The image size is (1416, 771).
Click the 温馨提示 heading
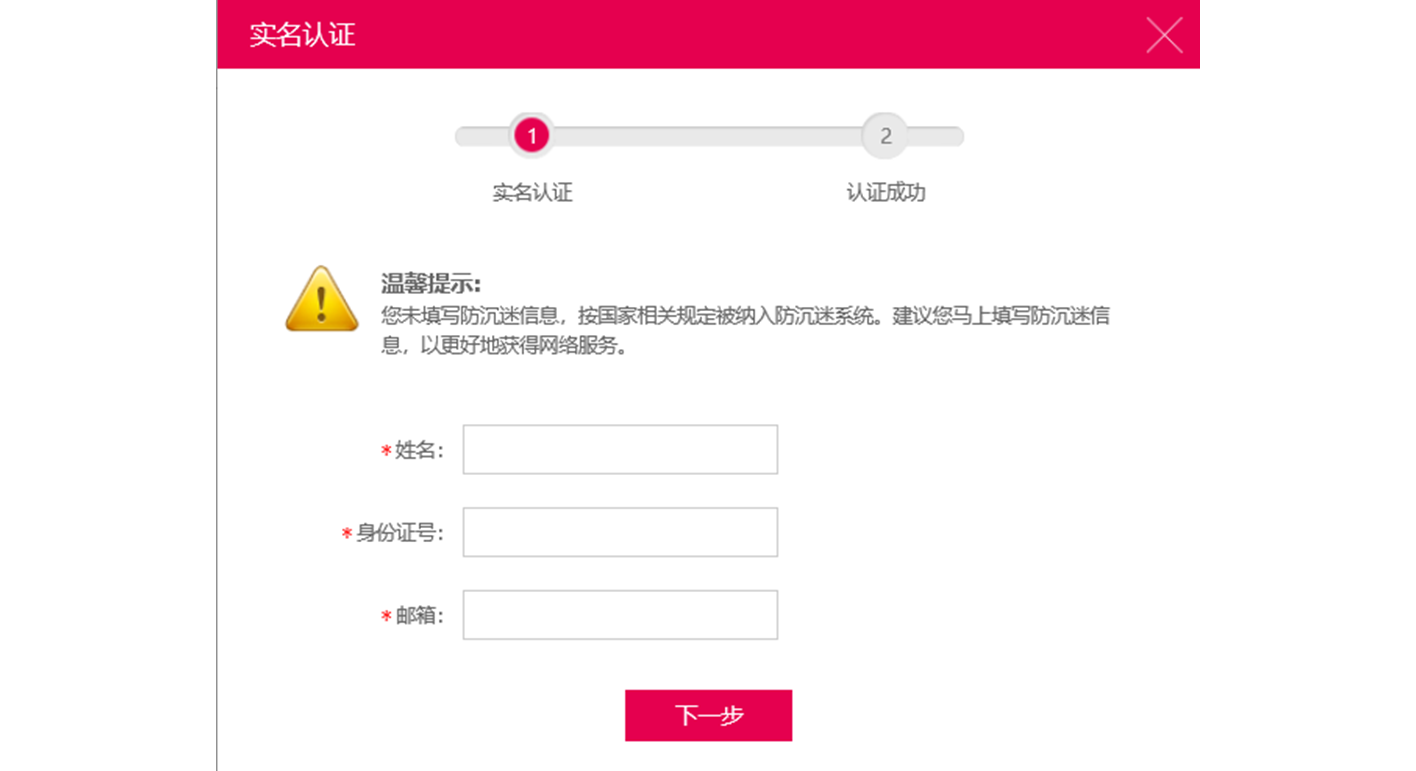click(x=431, y=284)
